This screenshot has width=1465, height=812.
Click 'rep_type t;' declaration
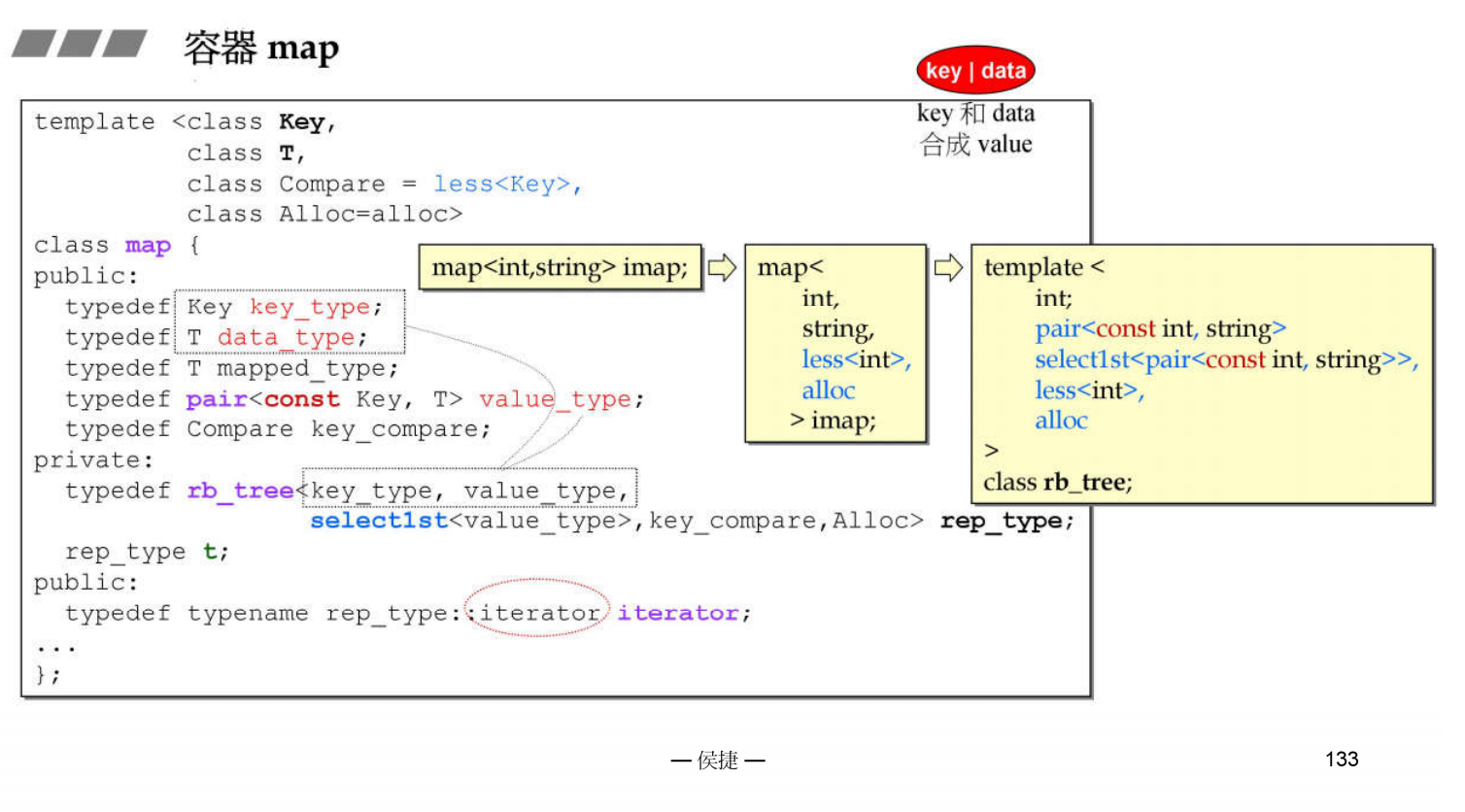tap(147, 552)
